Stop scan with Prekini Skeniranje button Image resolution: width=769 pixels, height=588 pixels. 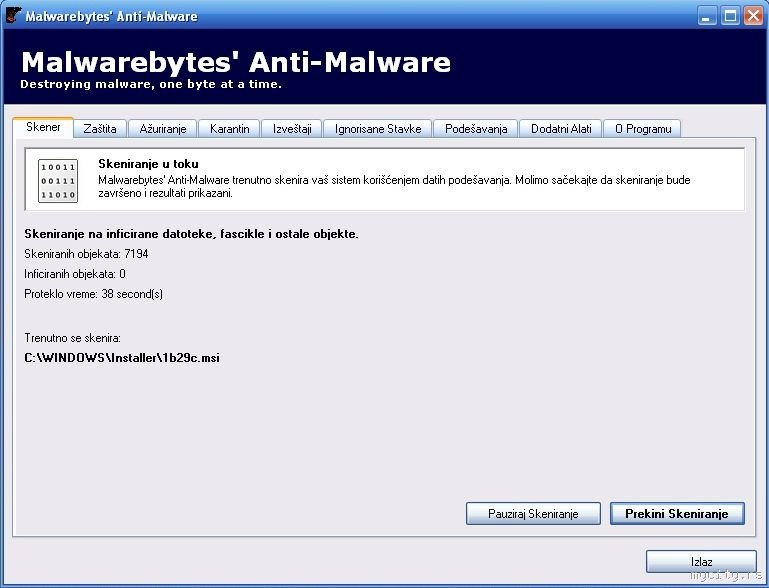(677, 513)
